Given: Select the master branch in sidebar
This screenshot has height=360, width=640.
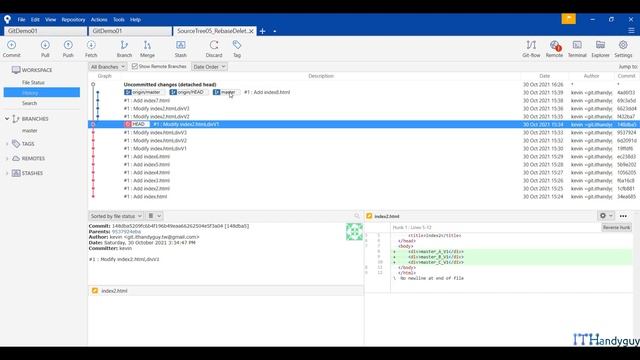Looking at the screenshot, I should click(30, 131).
